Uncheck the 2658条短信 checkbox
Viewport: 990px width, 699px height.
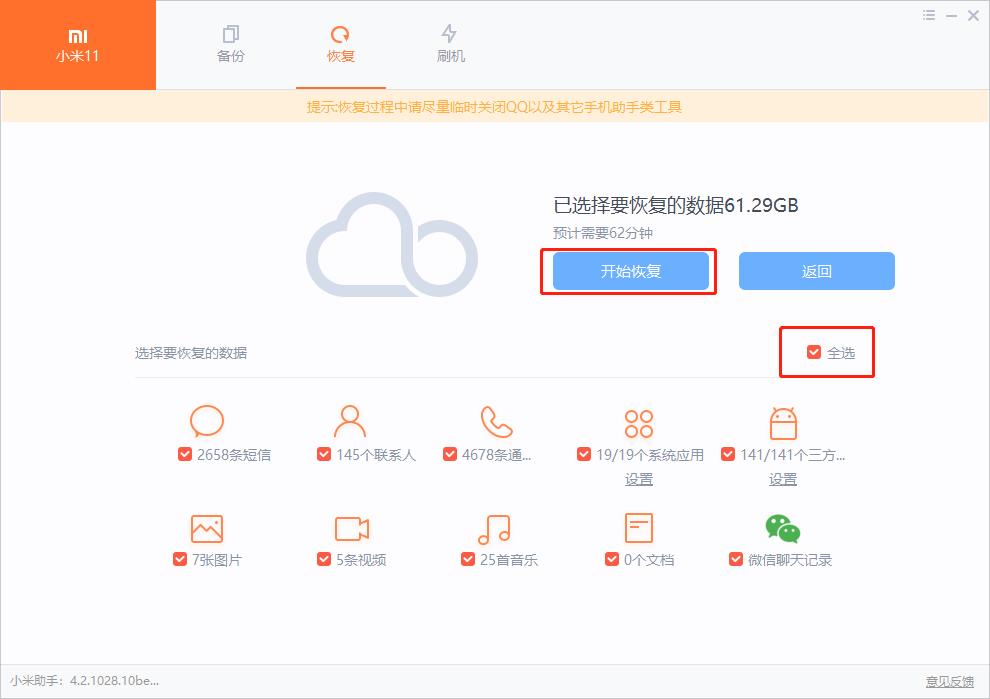pyautogui.click(x=184, y=454)
